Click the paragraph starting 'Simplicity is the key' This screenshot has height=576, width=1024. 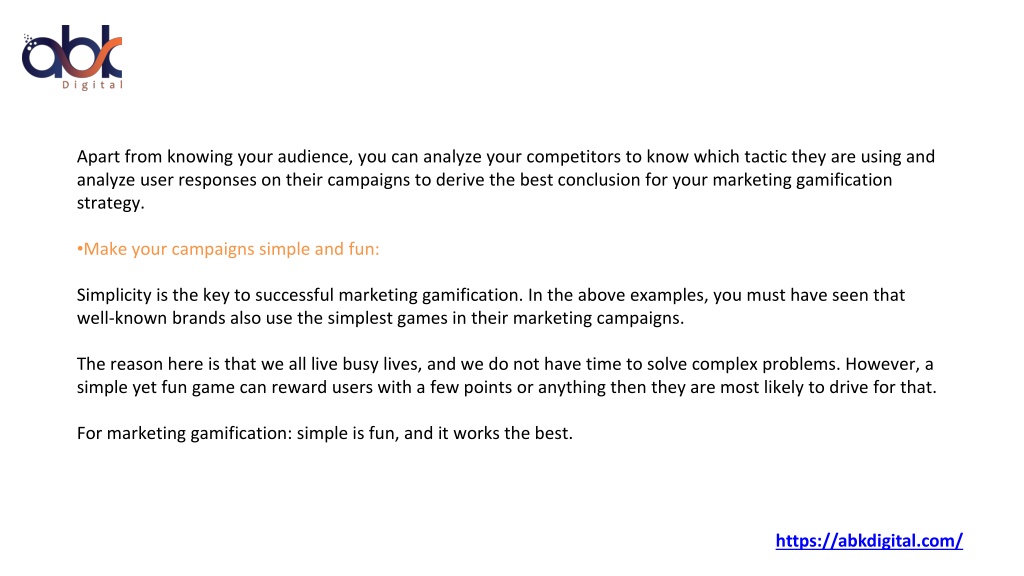(490, 306)
